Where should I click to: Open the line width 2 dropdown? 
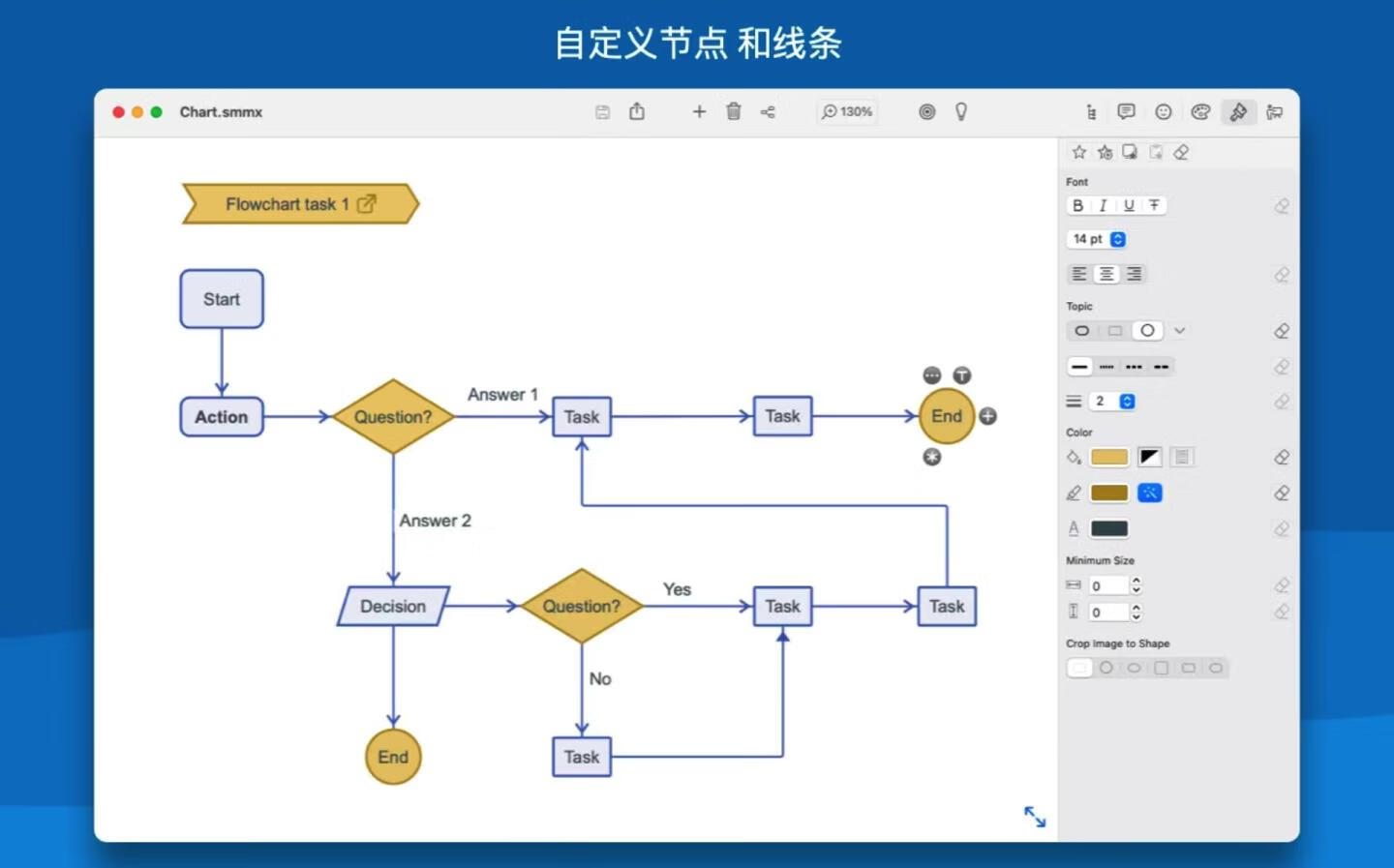(1113, 401)
